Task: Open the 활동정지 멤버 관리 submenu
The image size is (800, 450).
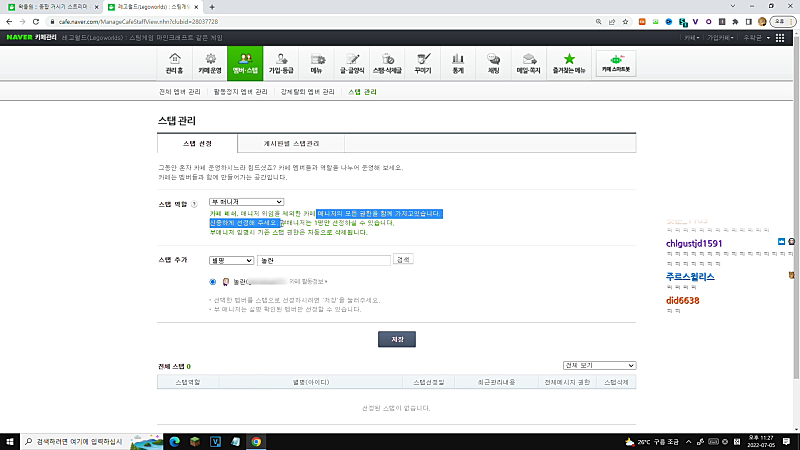Action: click(240, 92)
